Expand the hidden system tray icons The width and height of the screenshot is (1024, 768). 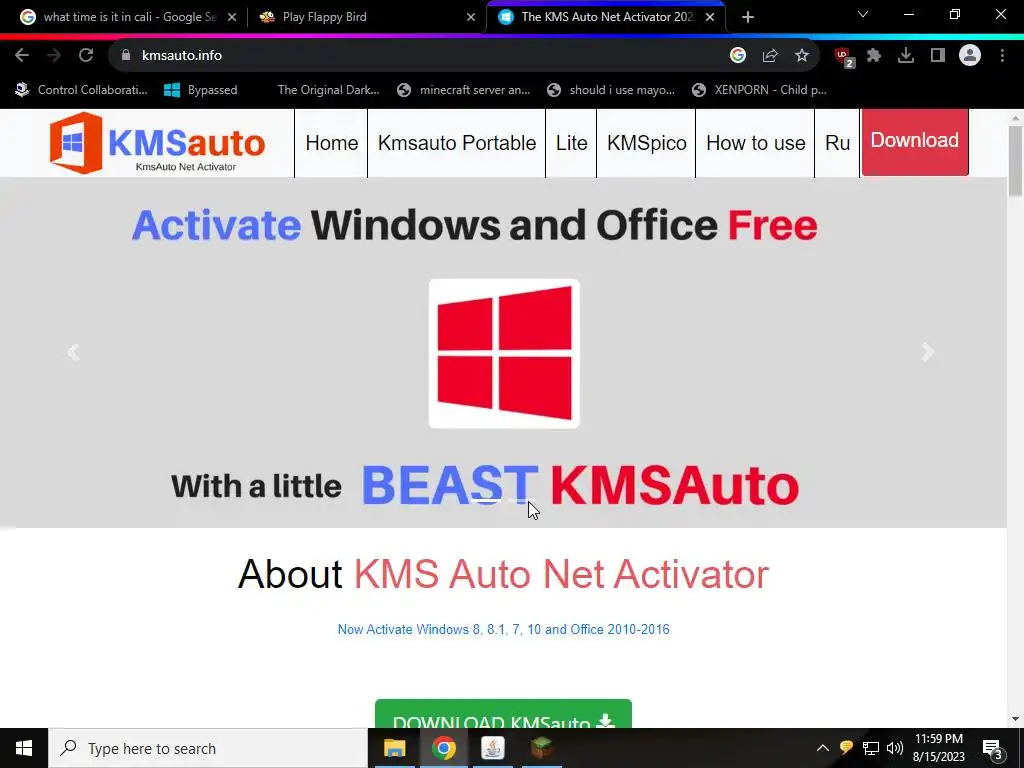822,748
